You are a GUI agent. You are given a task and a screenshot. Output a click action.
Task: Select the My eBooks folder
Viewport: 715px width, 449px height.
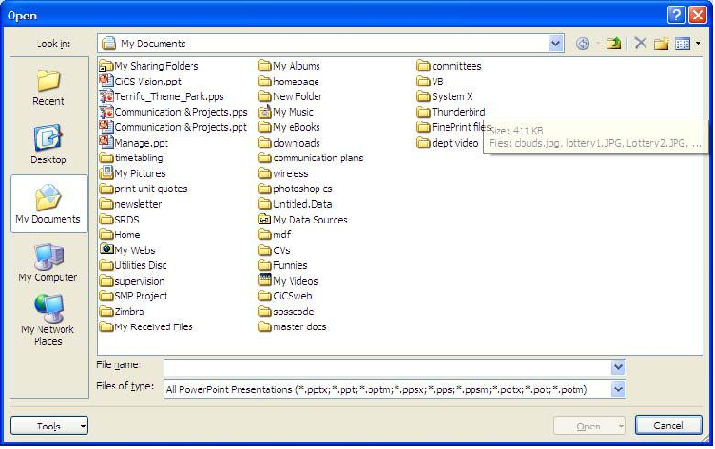[289, 127]
